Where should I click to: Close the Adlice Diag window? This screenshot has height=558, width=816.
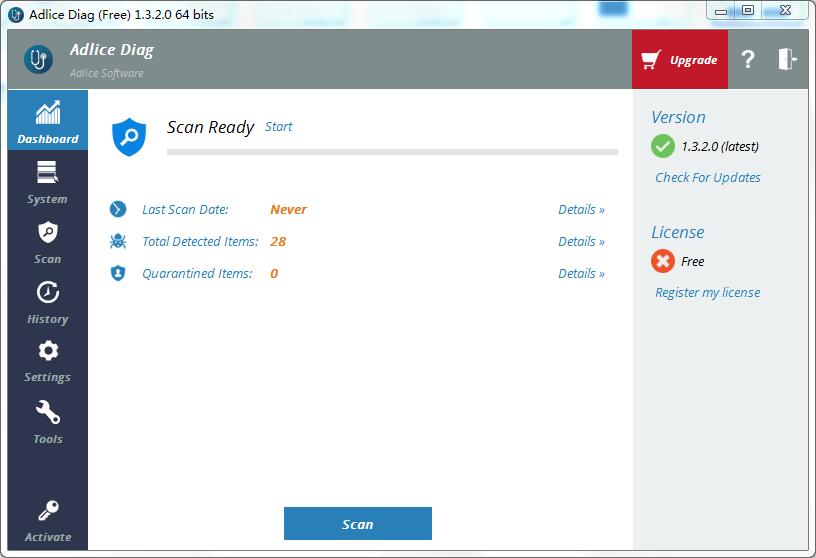(786, 10)
